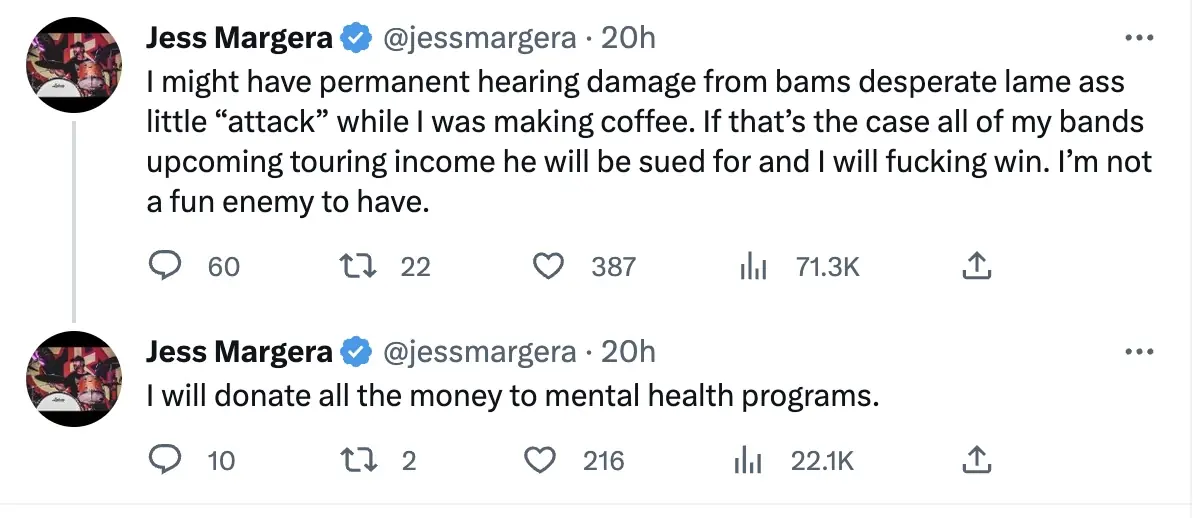Open more options menu on second tweet

pyautogui.click(x=1139, y=352)
